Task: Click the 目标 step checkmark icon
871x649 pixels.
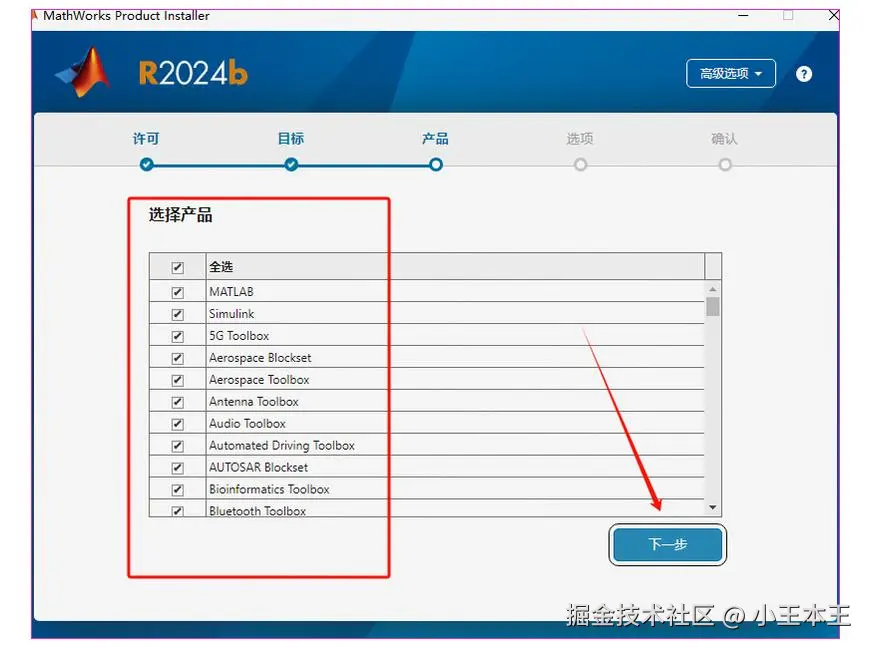Action: point(290,164)
